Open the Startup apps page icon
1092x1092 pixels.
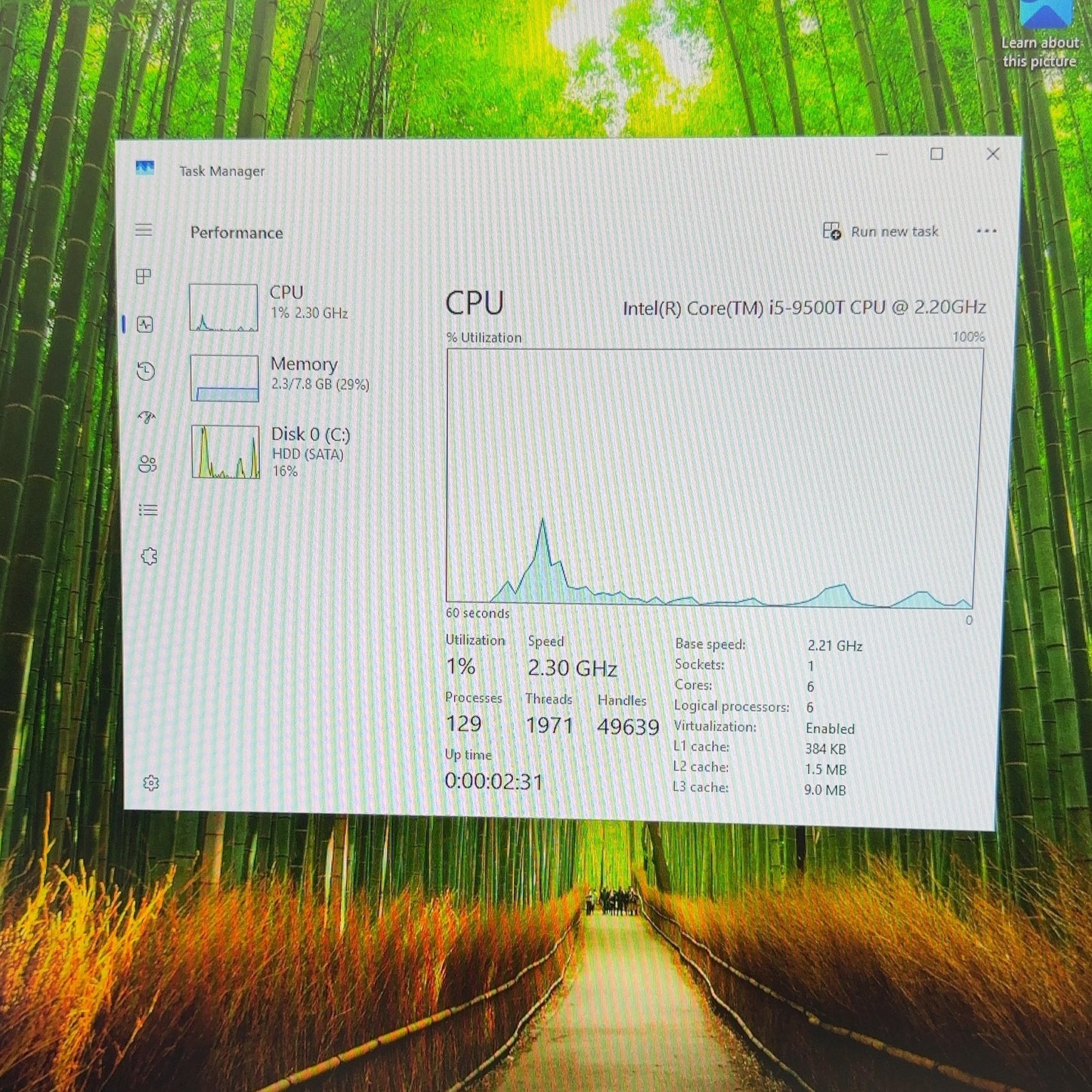click(x=147, y=417)
